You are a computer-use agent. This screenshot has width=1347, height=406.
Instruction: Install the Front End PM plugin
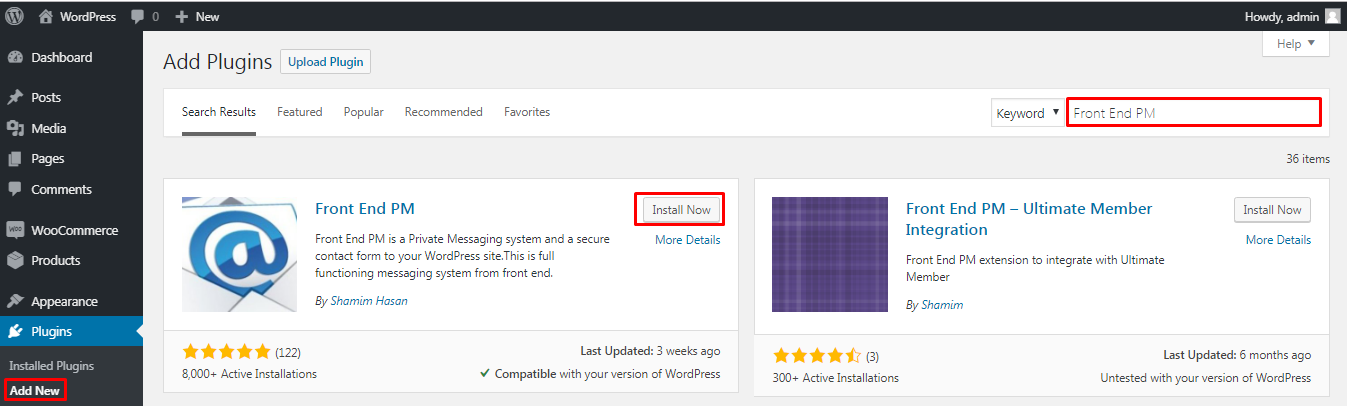(681, 210)
